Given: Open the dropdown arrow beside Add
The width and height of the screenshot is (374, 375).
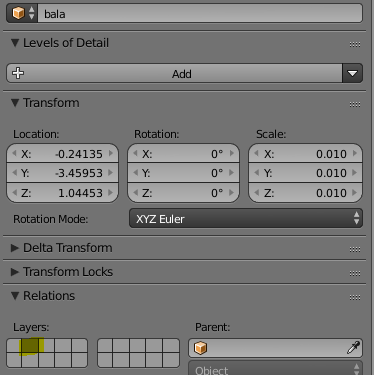Looking at the screenshot, I should [x=352, y=73].
